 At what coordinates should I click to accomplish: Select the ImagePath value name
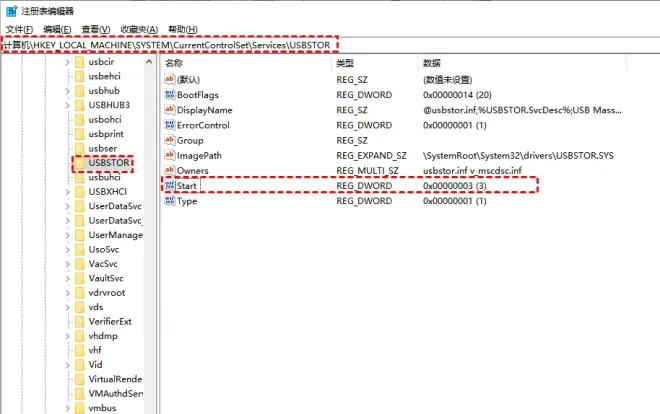click(199, 155)
